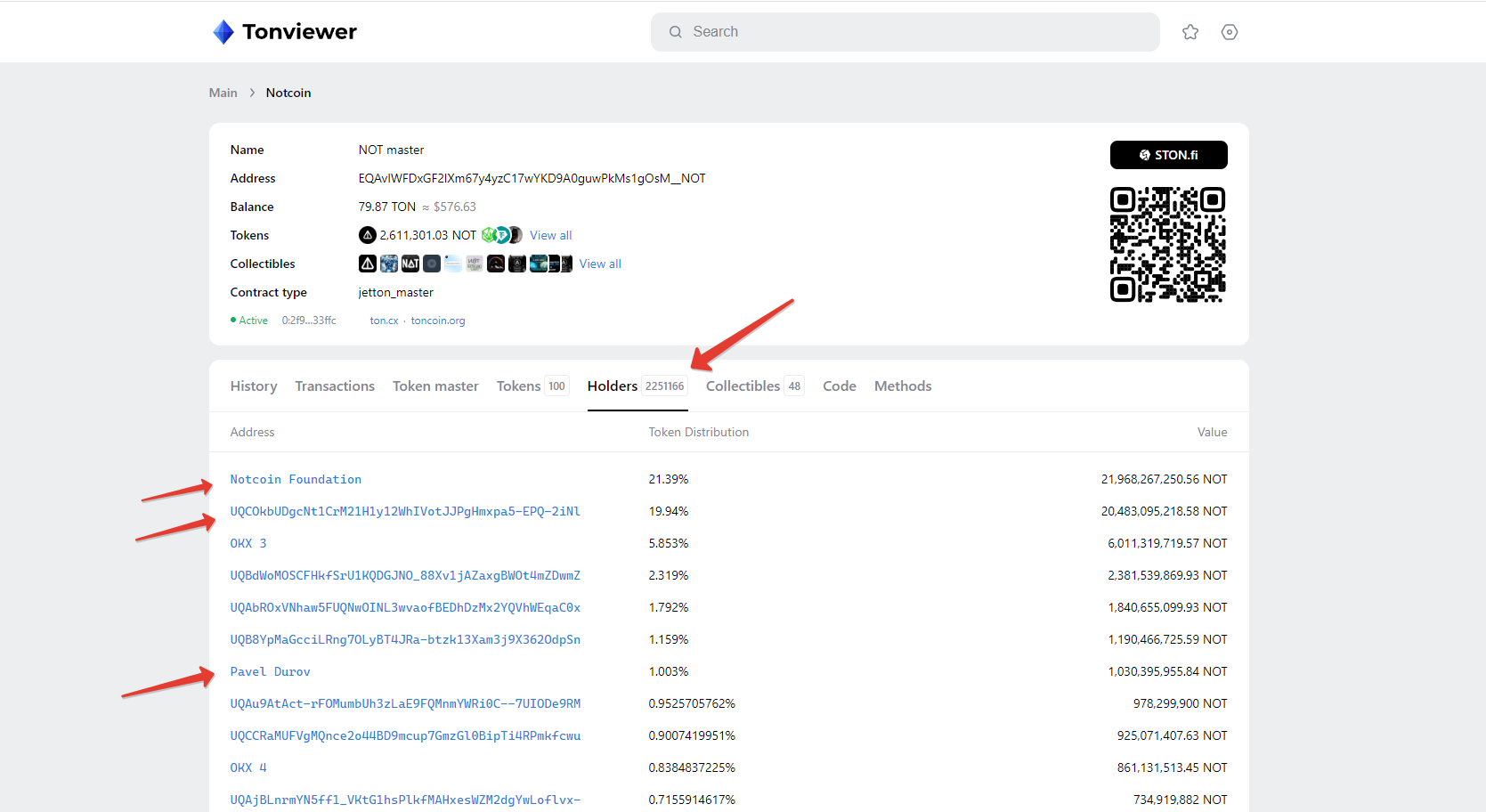This screenshot has height=812, width=1486.
Task: Click the 1.003% distribution value
Action: tap(669, 671)
